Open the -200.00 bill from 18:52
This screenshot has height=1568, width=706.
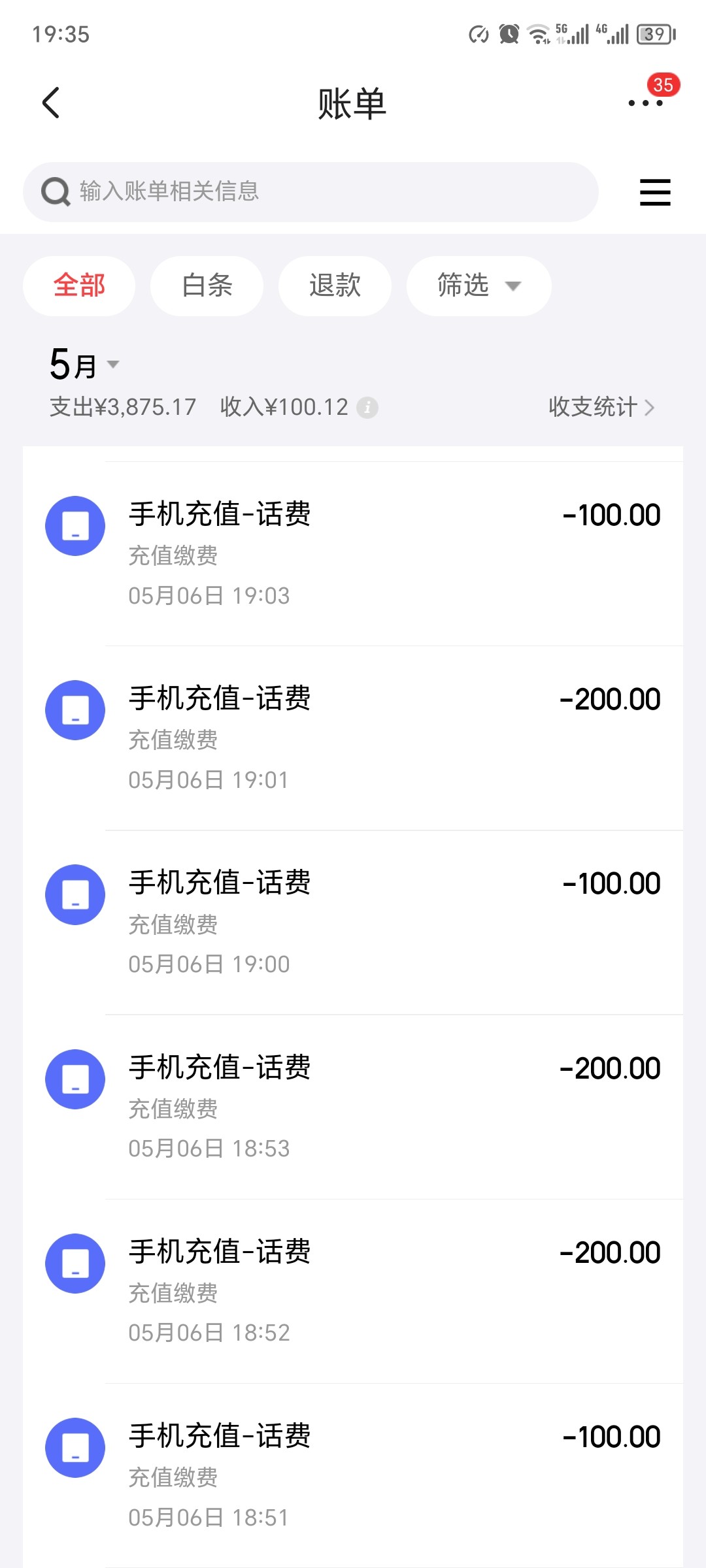pyautogui.click(x=392, y=1291)
